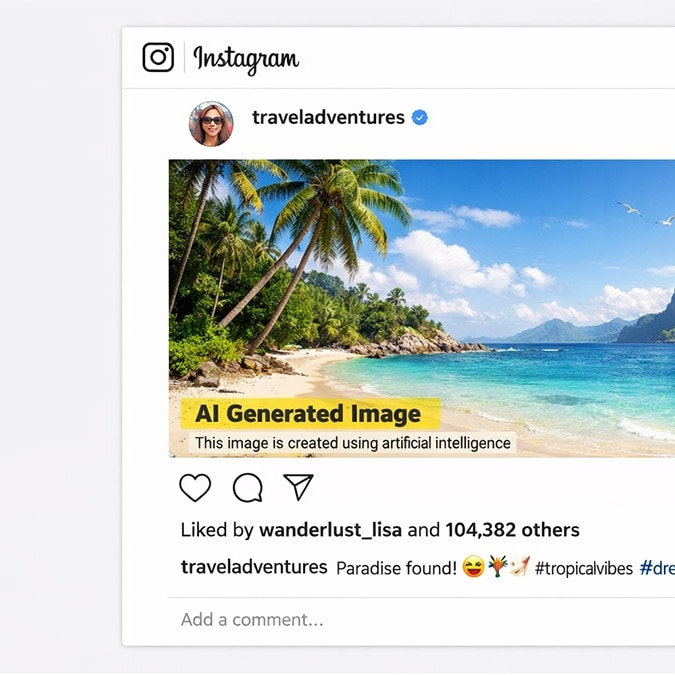Click the AI Generated Image label
The height and width of the screenshot is (675, 675).
tap(308, 414)
